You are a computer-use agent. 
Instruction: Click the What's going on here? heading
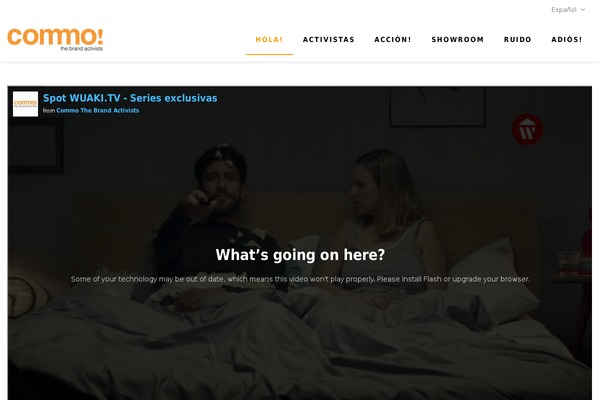click(x=300, y=255)
